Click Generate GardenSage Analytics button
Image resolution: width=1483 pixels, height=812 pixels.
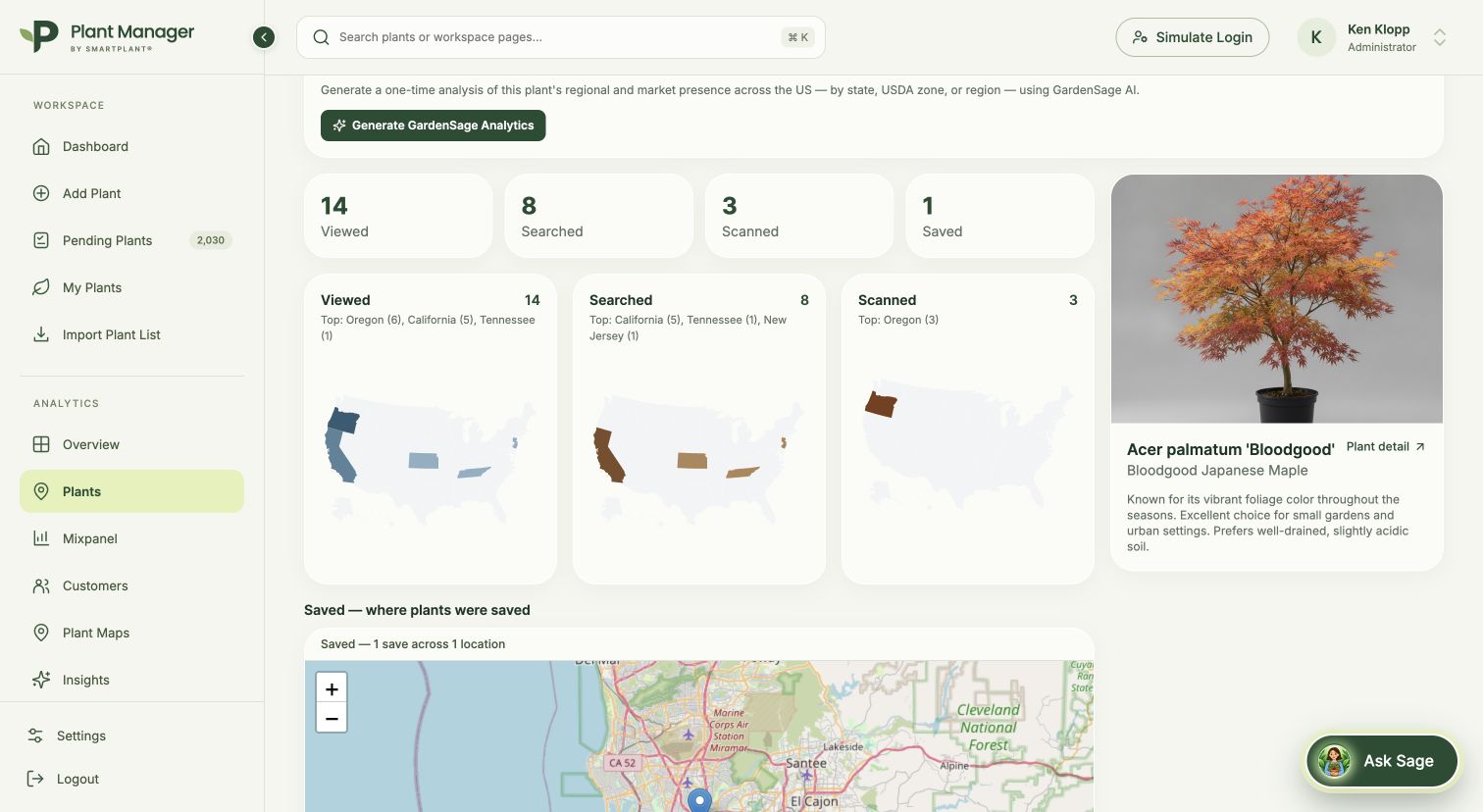[x=434, y=126]
